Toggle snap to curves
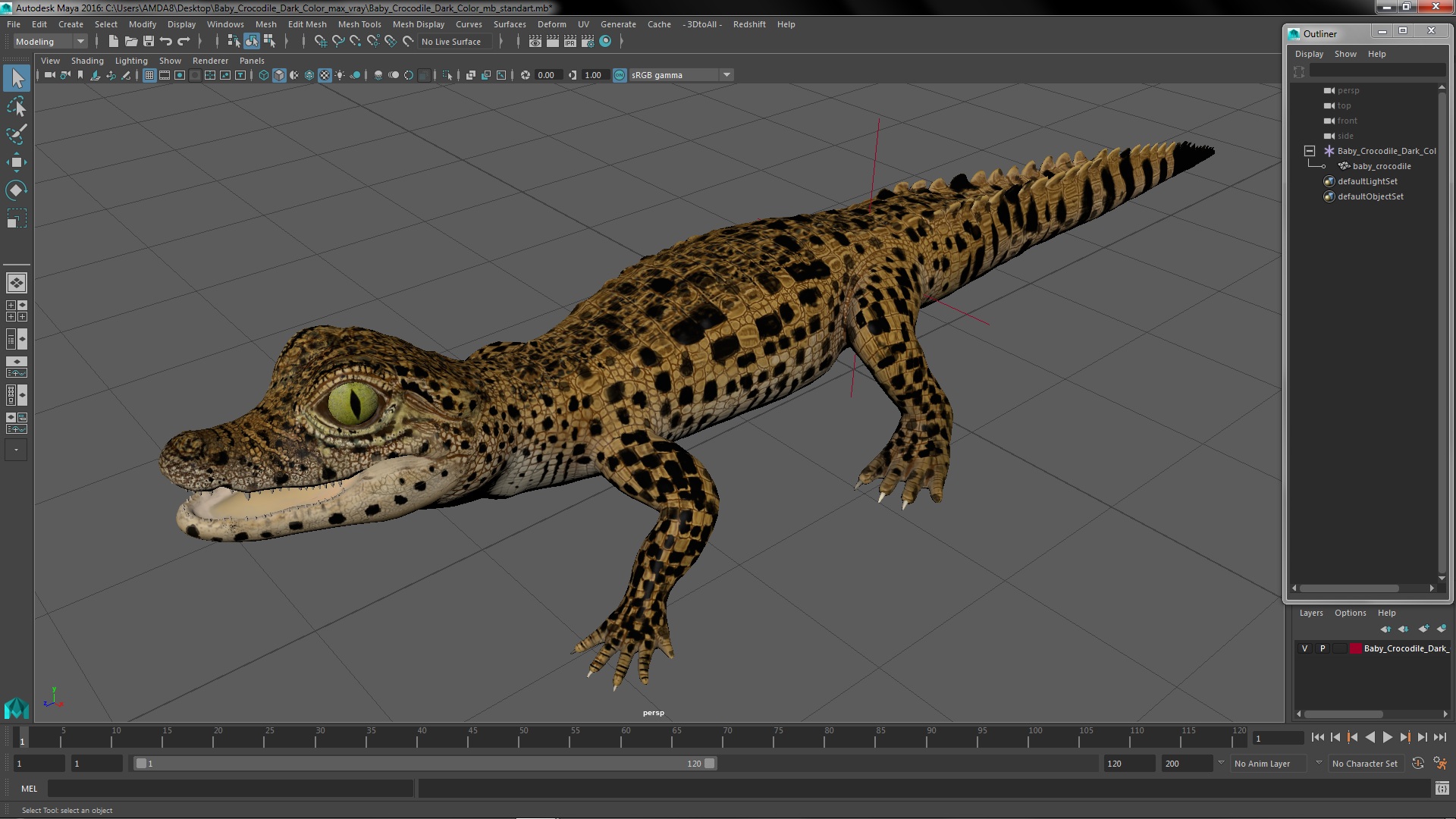 tap(338, 42)
